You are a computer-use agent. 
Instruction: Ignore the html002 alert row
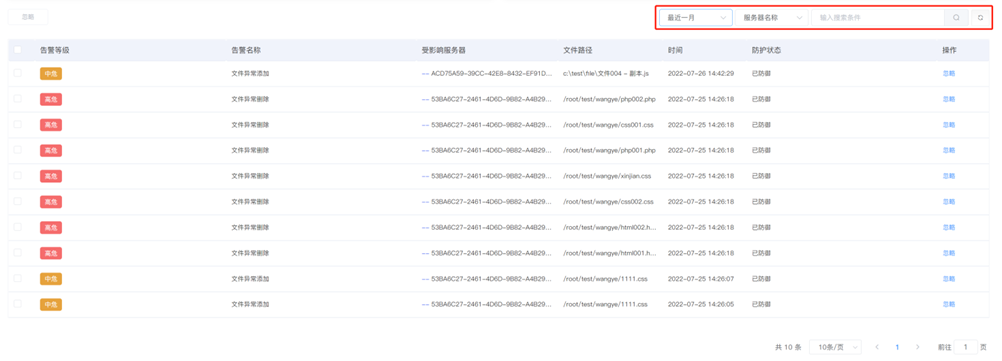(x=949, y=227)
